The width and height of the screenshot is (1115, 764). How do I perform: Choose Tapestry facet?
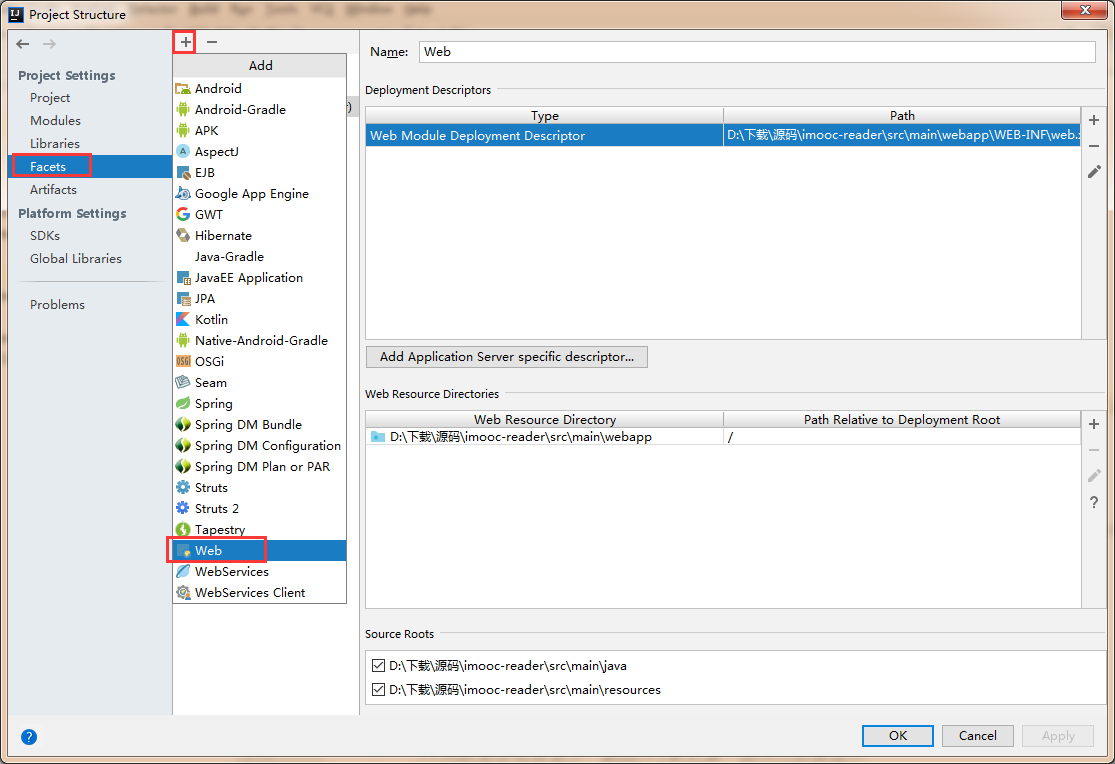point(260,529)
